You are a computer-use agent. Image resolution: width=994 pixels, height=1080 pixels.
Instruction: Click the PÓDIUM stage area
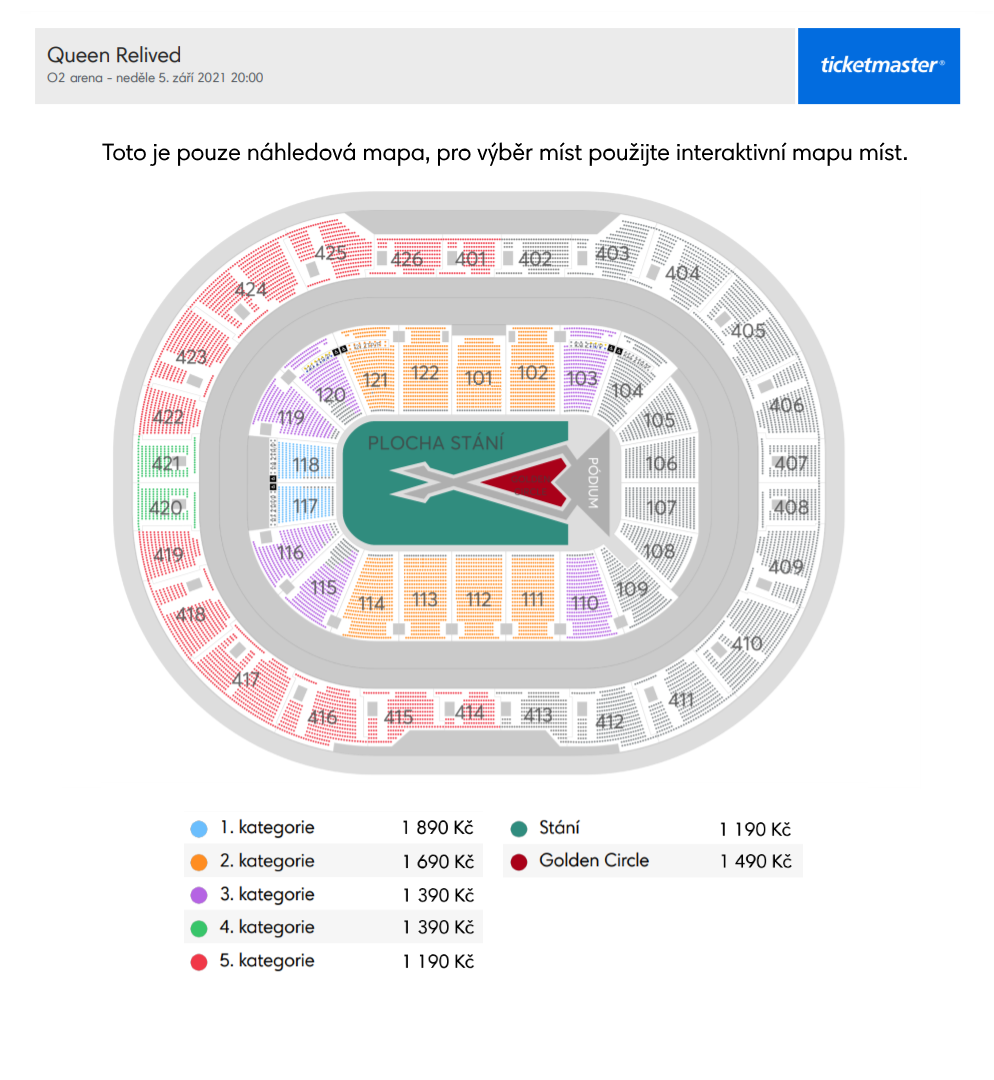click(591, 483)
